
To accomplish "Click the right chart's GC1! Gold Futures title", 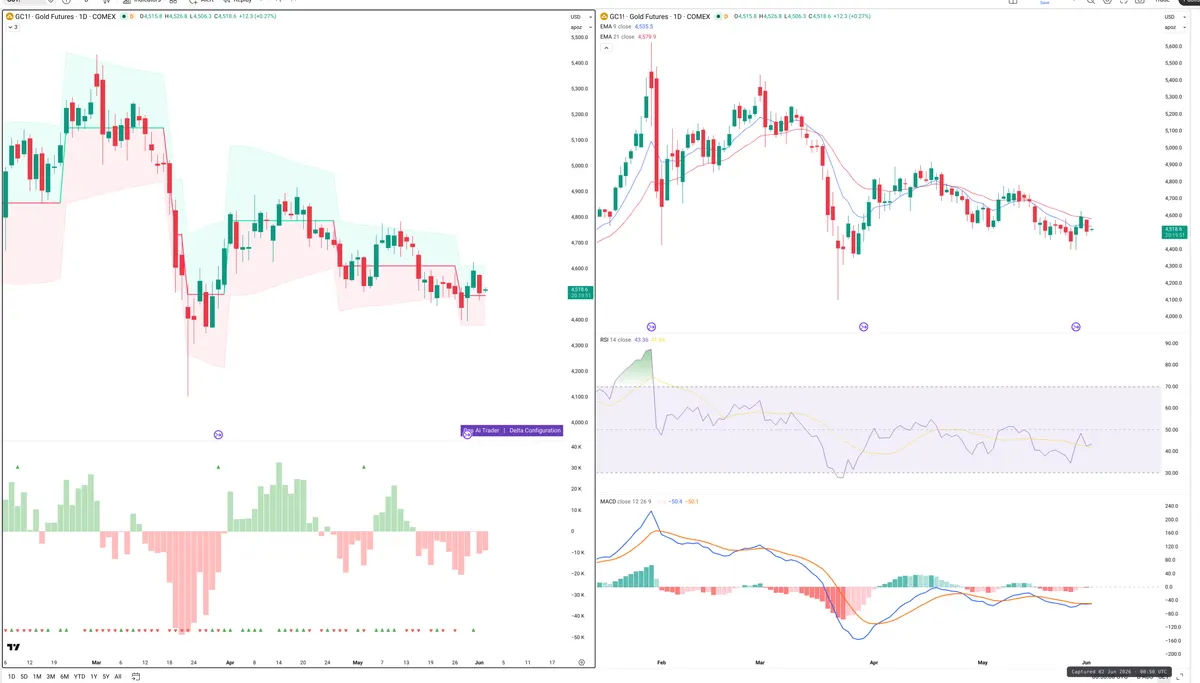I will 660,17.
